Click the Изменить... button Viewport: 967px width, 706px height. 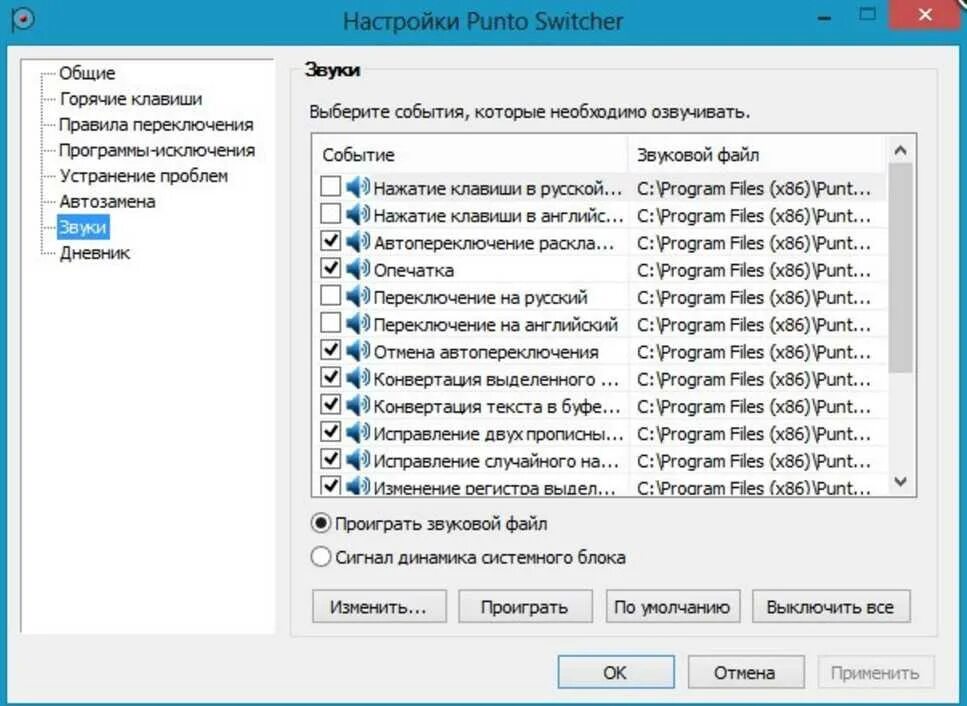click(x=379, y=607)
